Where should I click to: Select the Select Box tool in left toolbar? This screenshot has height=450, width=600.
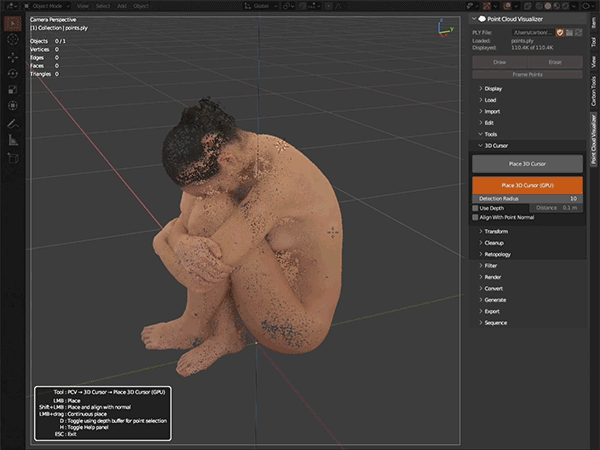(x=13, y=24)
